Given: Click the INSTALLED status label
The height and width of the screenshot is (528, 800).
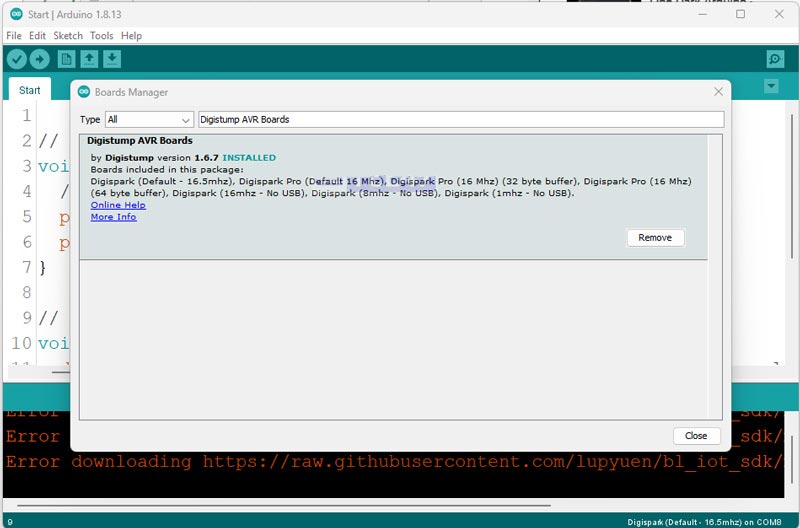Looking at the screenshot, I should tap(249, 158).
